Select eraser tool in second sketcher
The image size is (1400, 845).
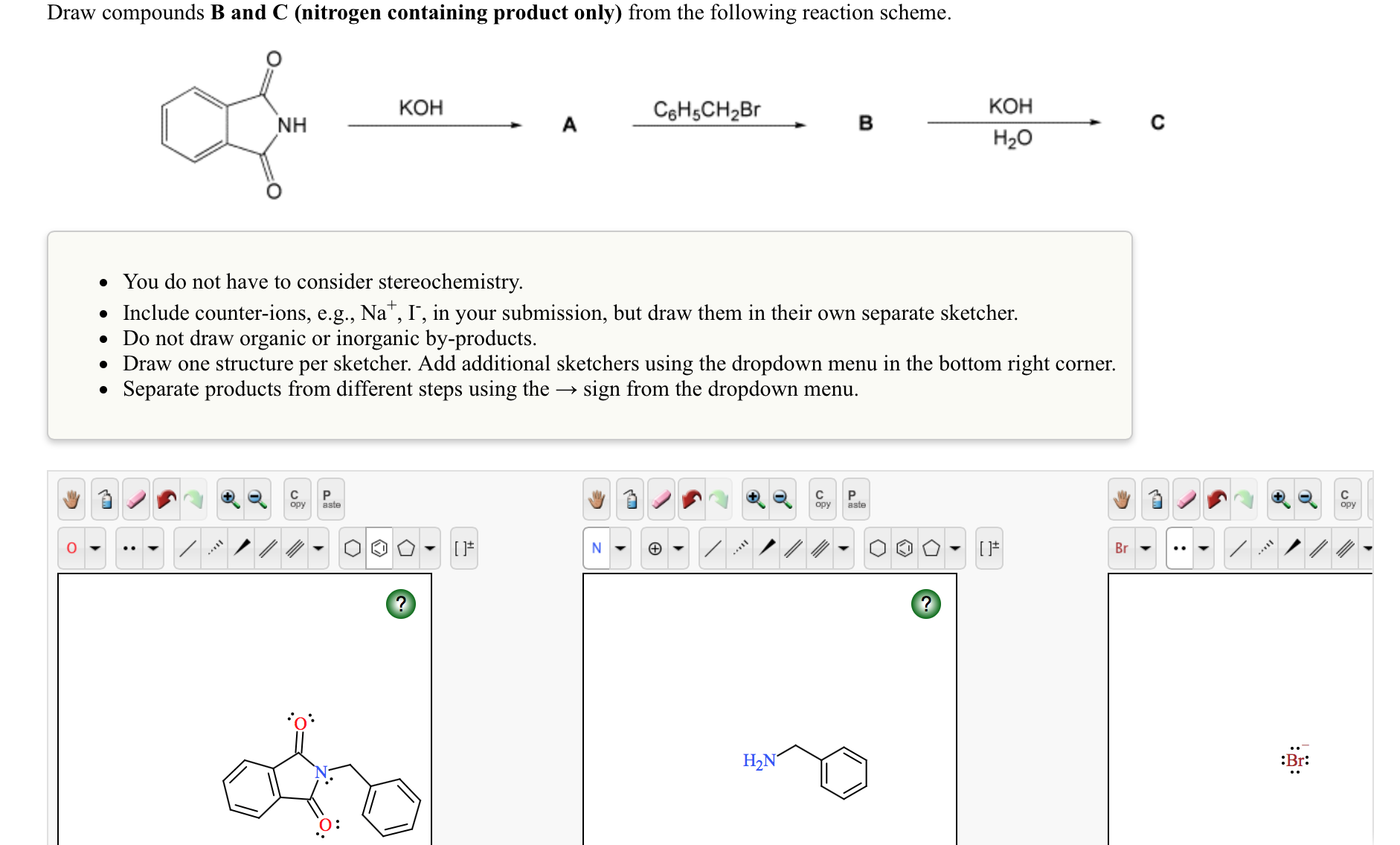[x=661, y=499]
